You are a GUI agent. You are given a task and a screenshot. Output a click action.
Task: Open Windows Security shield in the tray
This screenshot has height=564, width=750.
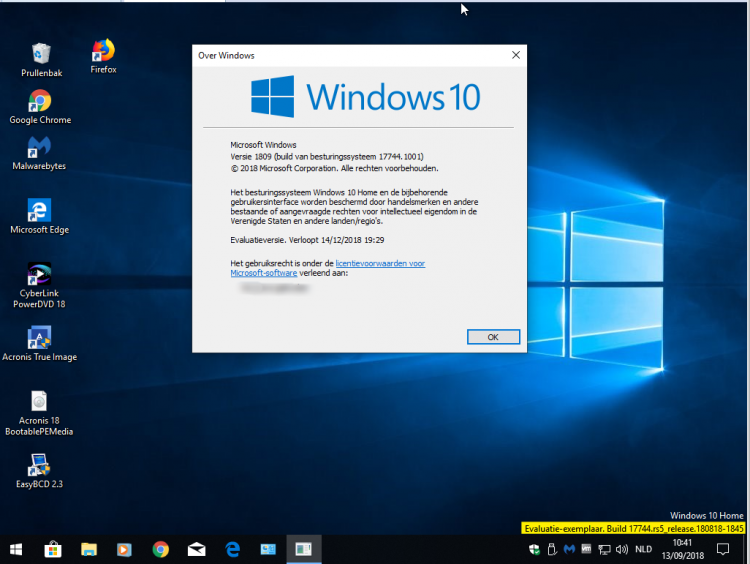pyautogui.click(x=535, y=549)
